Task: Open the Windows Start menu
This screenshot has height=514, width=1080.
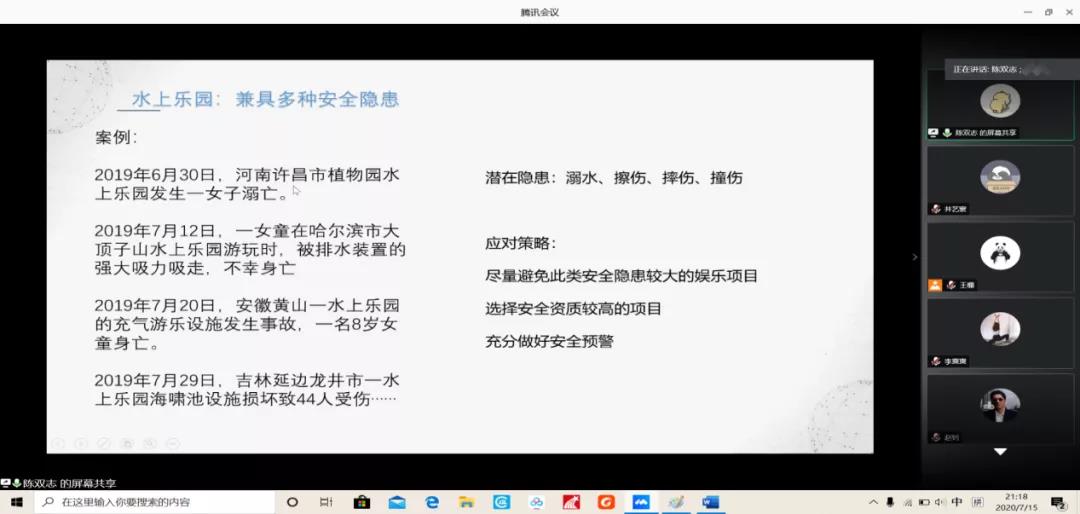Action: click(x=16, y=502)
